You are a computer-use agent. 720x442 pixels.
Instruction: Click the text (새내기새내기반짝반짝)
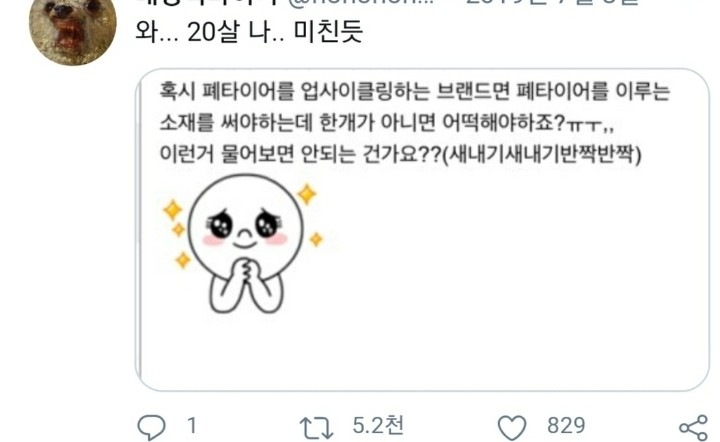(541, 154)
